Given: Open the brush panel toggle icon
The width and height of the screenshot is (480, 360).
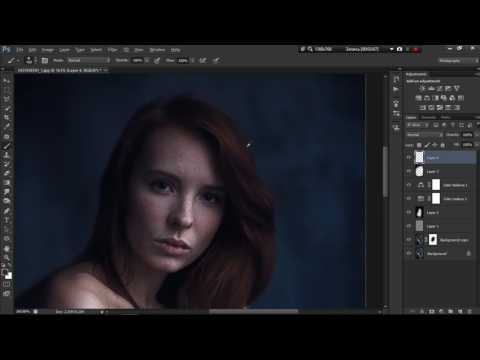Looking at the screenshot, I should click(44, 60).
